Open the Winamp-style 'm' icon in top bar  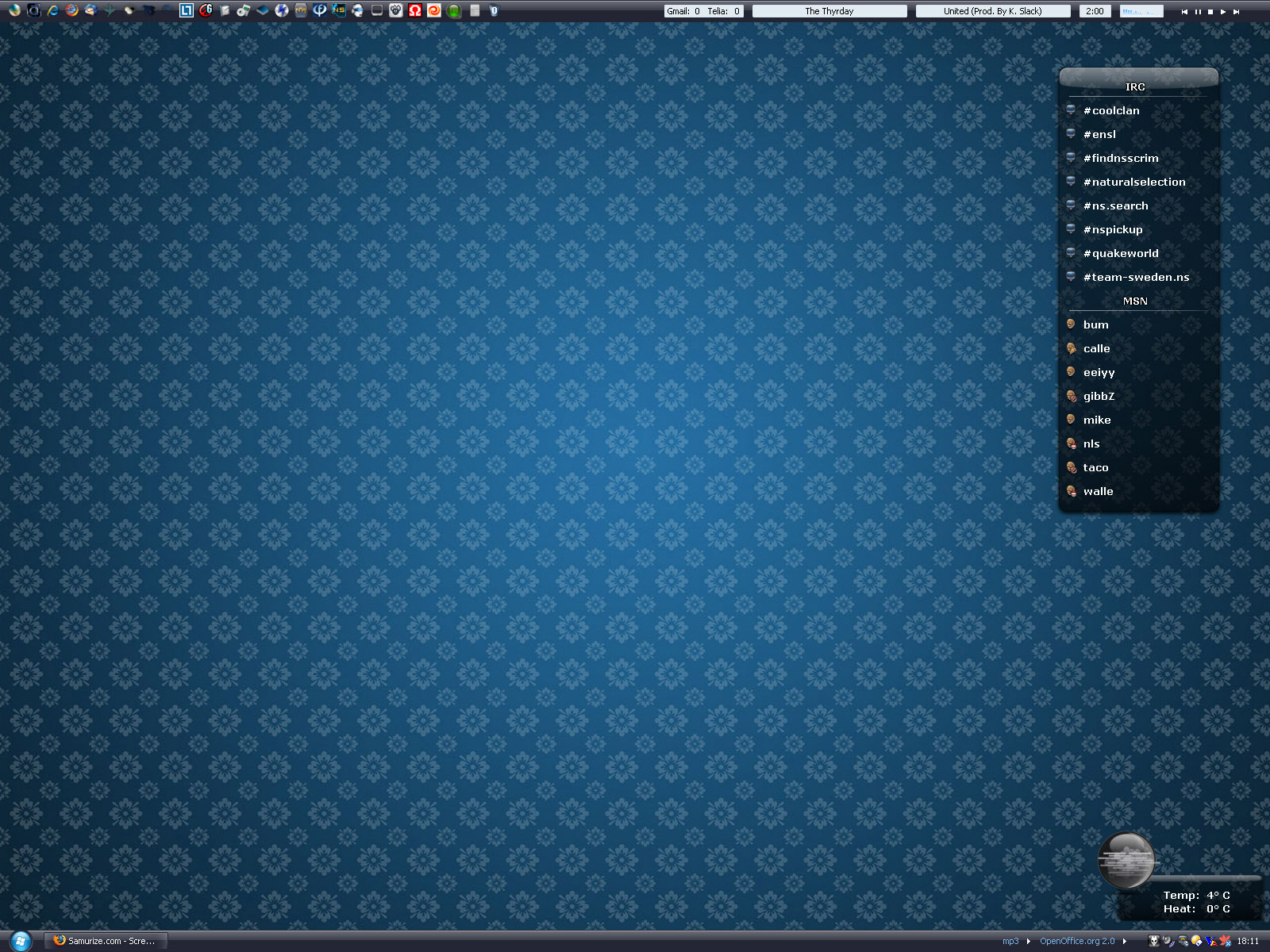point(301,10)
